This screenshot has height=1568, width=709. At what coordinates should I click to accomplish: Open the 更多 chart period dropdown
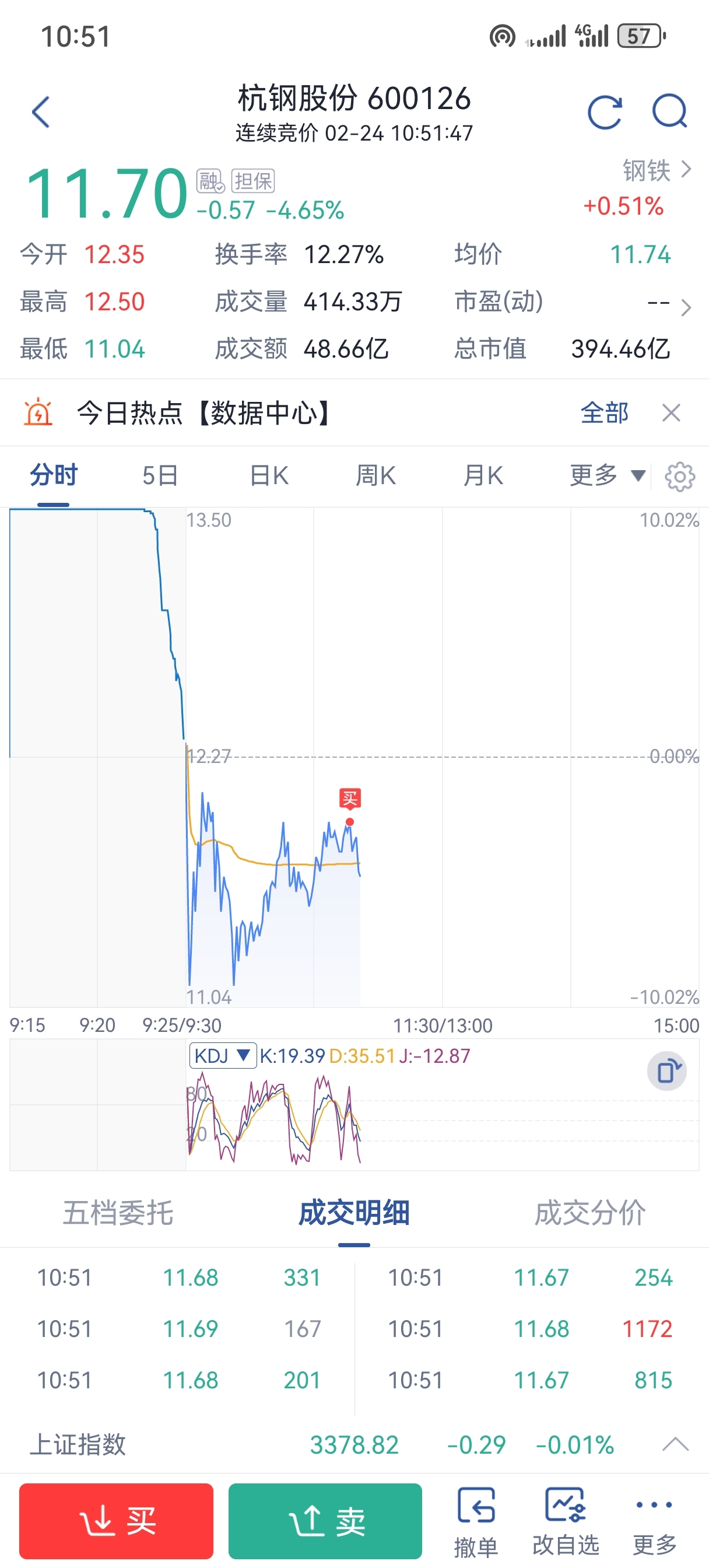[606, 475]
